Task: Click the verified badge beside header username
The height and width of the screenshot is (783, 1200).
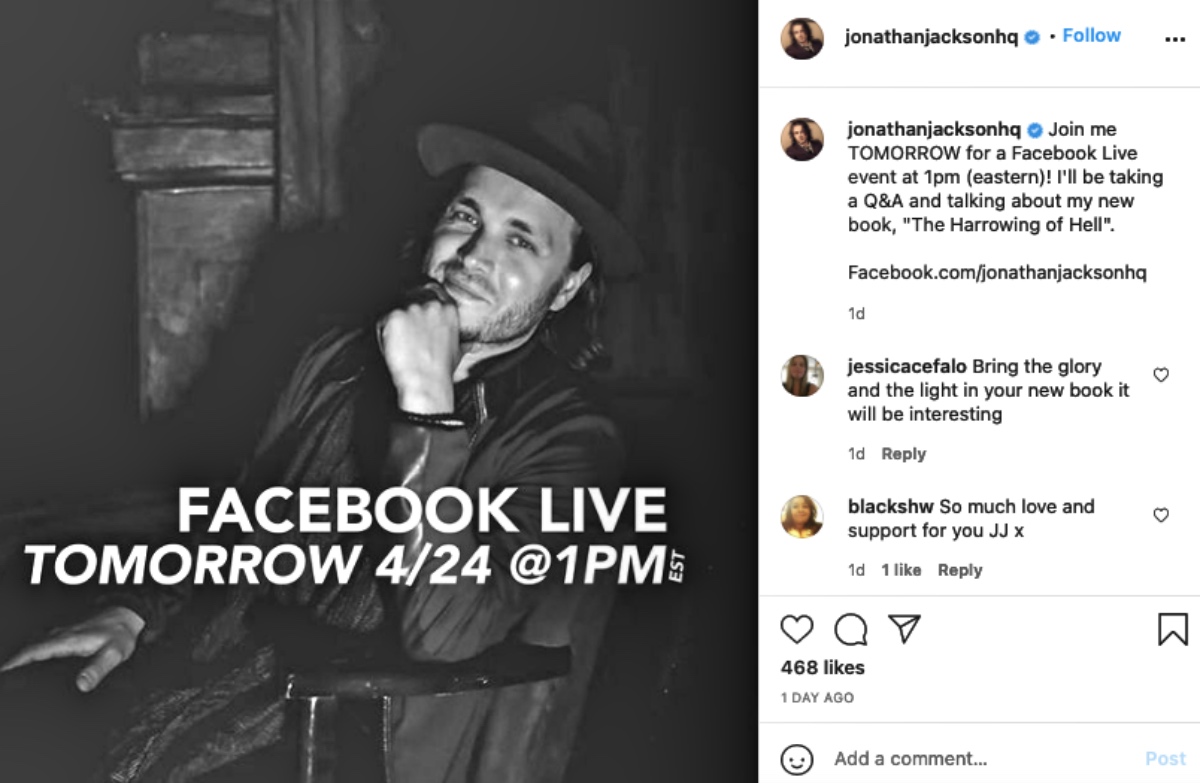Action: (1032, 37)
